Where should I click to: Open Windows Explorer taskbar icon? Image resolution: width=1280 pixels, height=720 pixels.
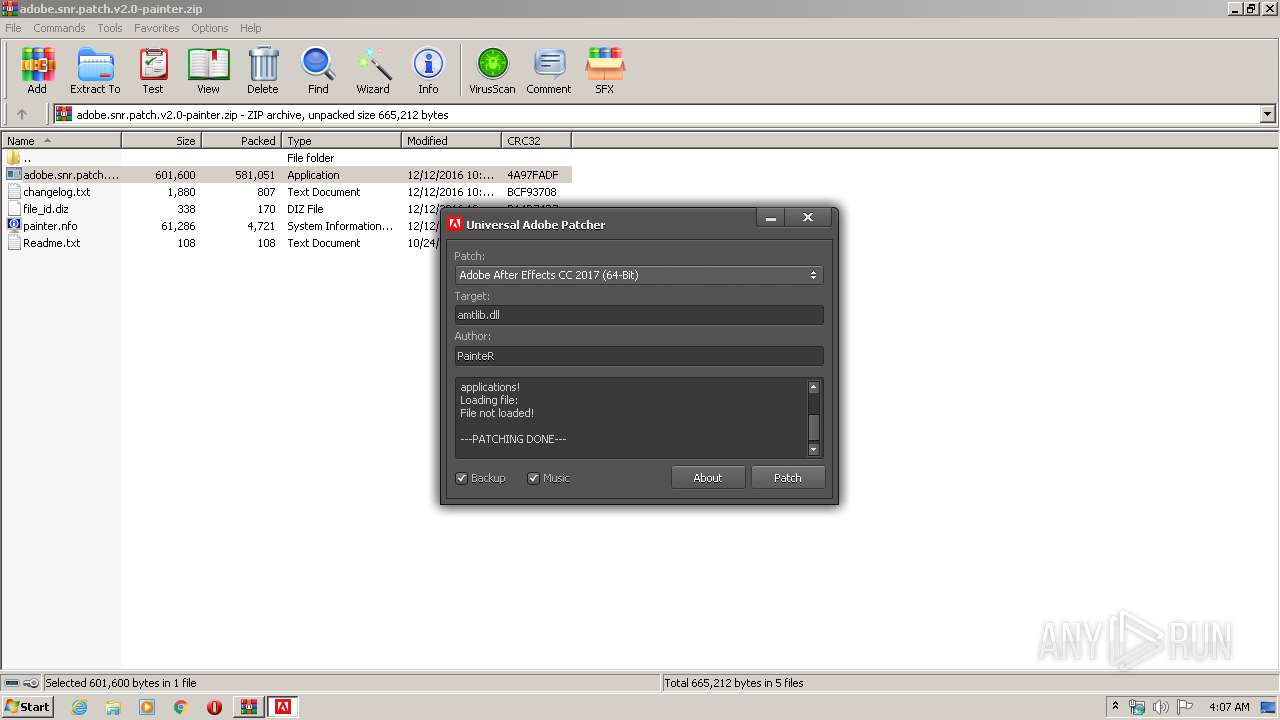[x=113, y=707]
